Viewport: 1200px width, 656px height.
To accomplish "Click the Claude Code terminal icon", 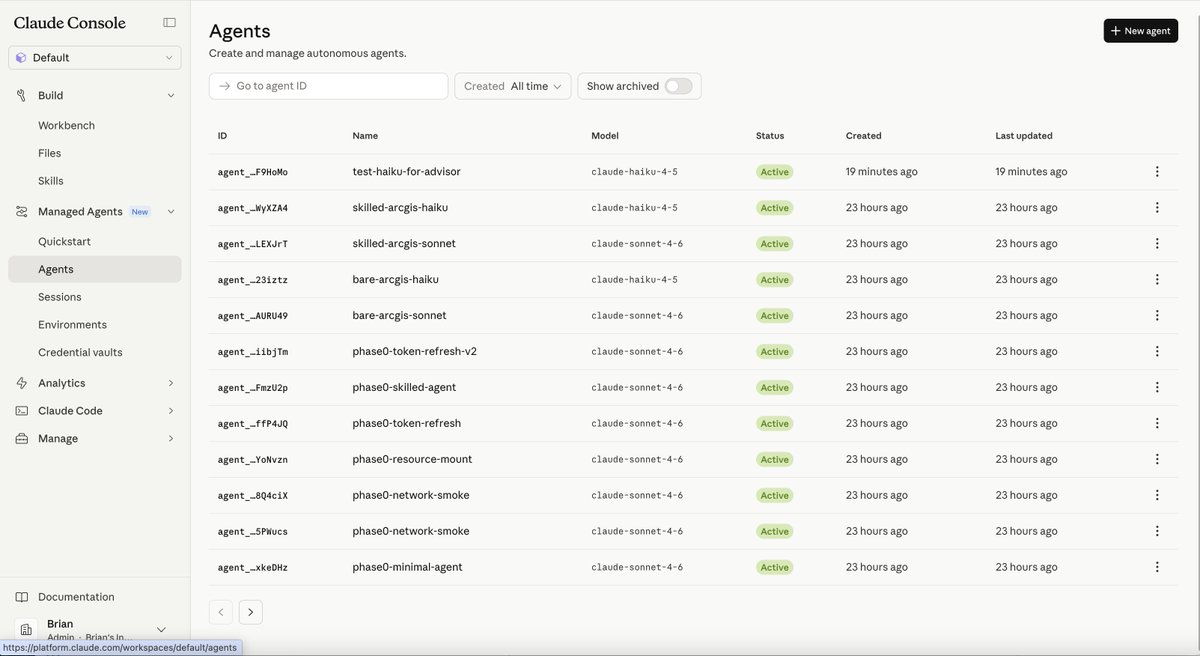I will [x=22, y=411].
